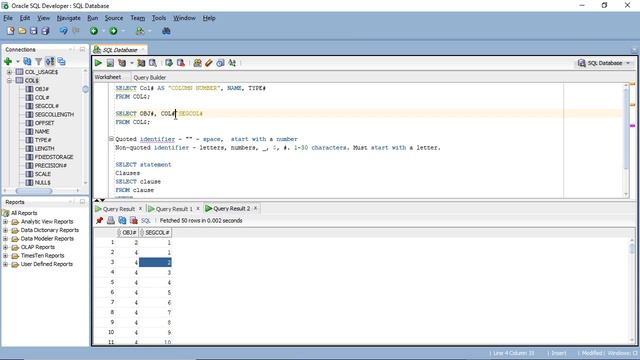Image resolution: width=640 pixels, height=360 pixels.
Task: Pin the query result with red pushpin
Action: (99, 220)
